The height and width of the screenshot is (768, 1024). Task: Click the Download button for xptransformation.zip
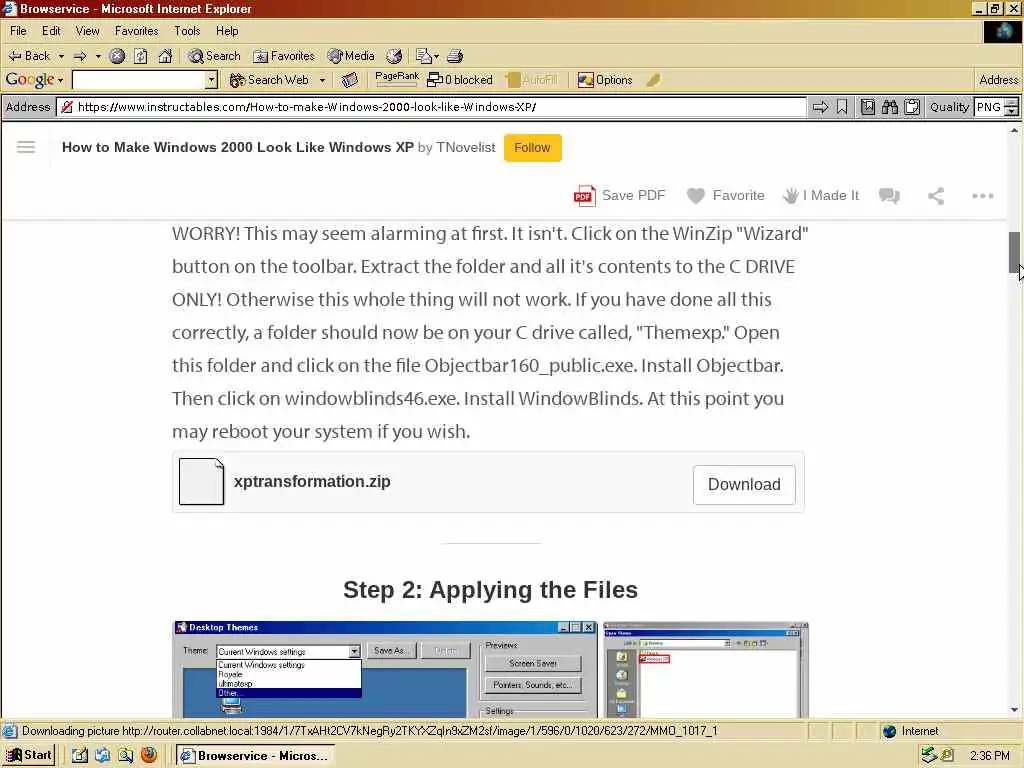[x=744, y=485]
